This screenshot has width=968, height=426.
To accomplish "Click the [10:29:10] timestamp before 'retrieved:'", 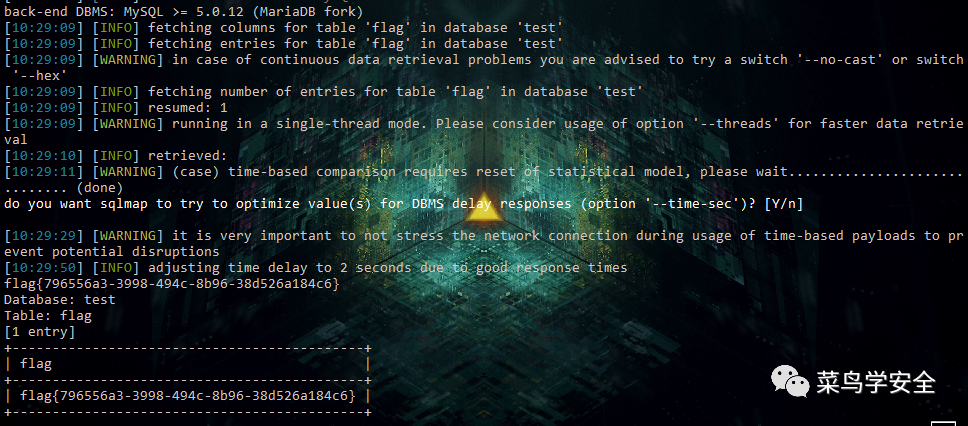I will (44, 156).
